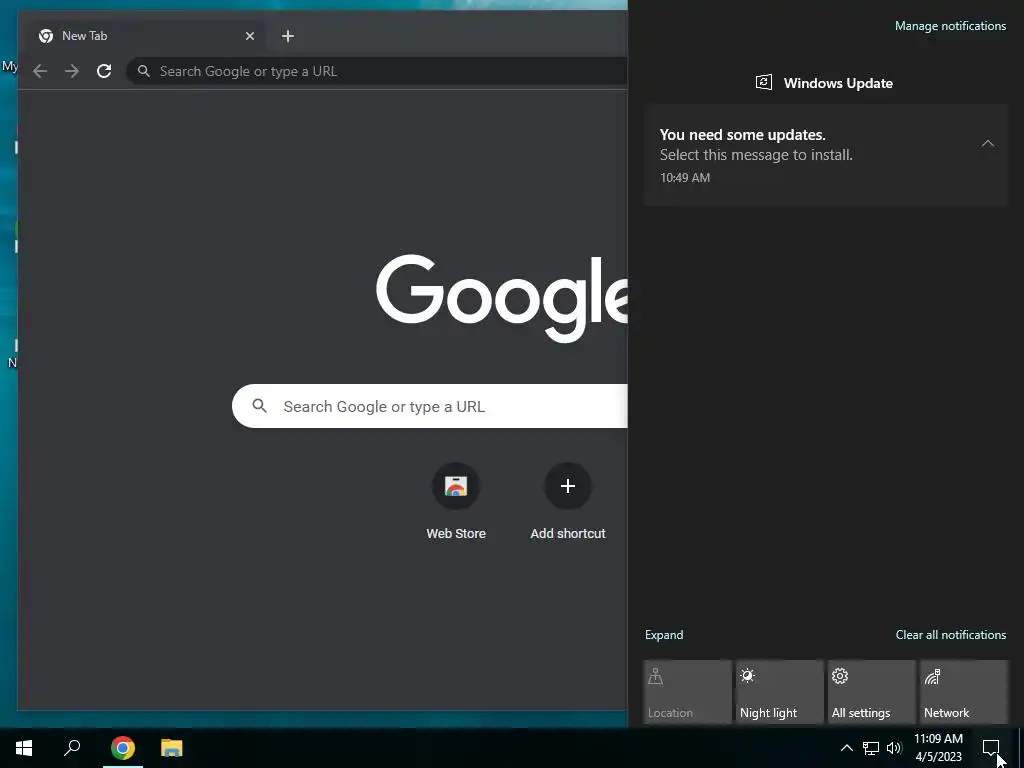The width and height of the screenshot is (1024, 768).
Task: Open the Windows Start menu
Action: pos(24,748)
